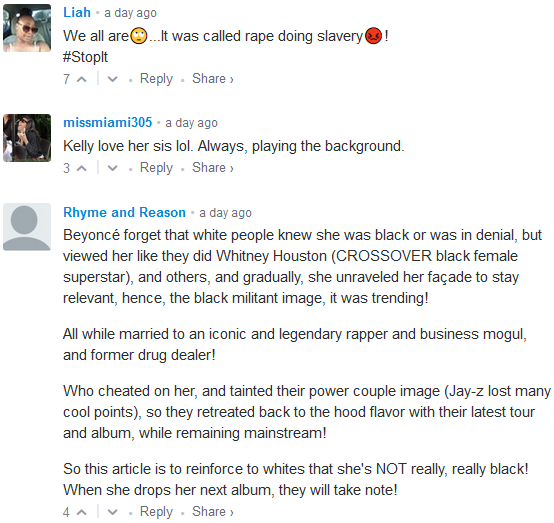Downvote missmiami305's comment

(112, 168)
